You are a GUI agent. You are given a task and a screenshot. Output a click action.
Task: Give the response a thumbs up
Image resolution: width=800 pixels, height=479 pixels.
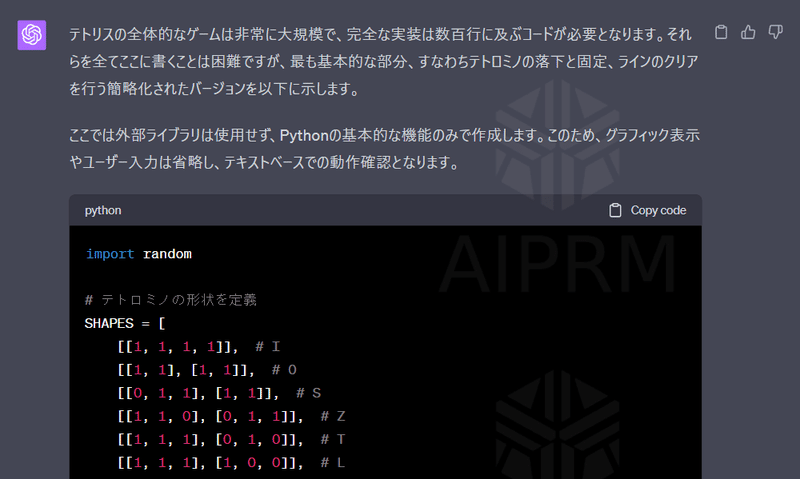pyautogui.click(x=748, y=32)
